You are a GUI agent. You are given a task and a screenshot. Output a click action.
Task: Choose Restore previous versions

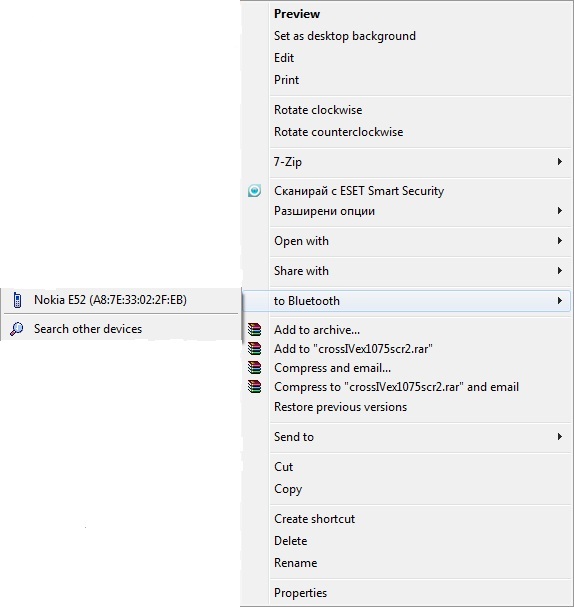[341, 407]
